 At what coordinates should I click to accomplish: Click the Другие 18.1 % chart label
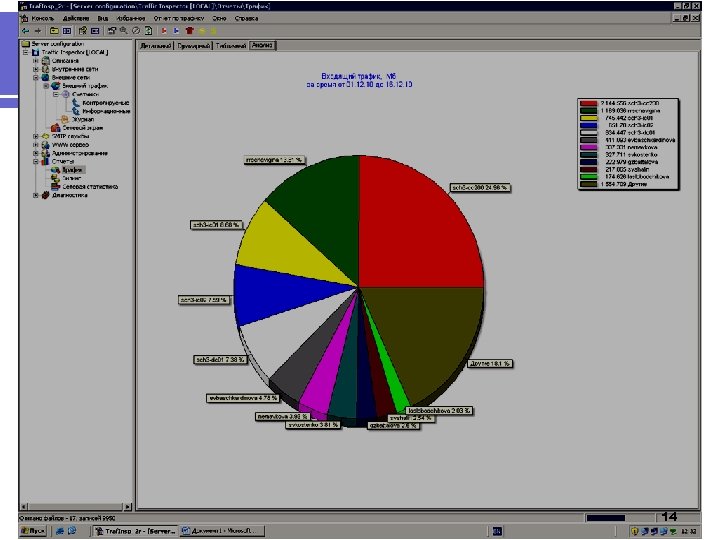pyautogui.click(x=490, y=364)
